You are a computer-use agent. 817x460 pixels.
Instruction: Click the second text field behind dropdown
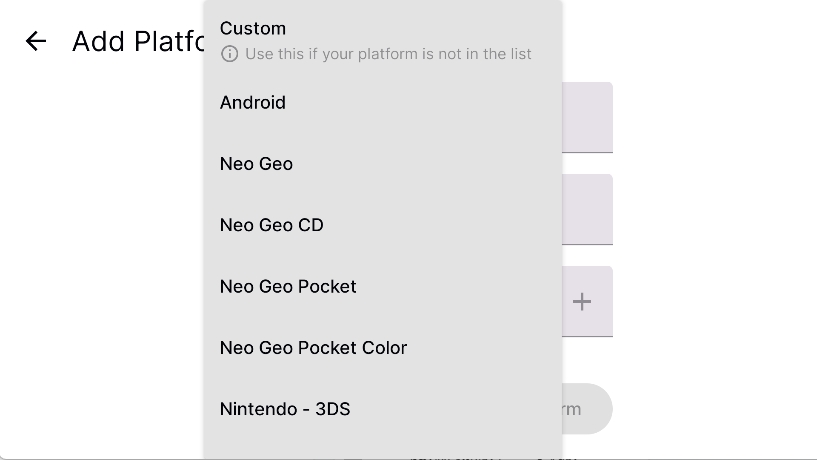click(588, 209)
